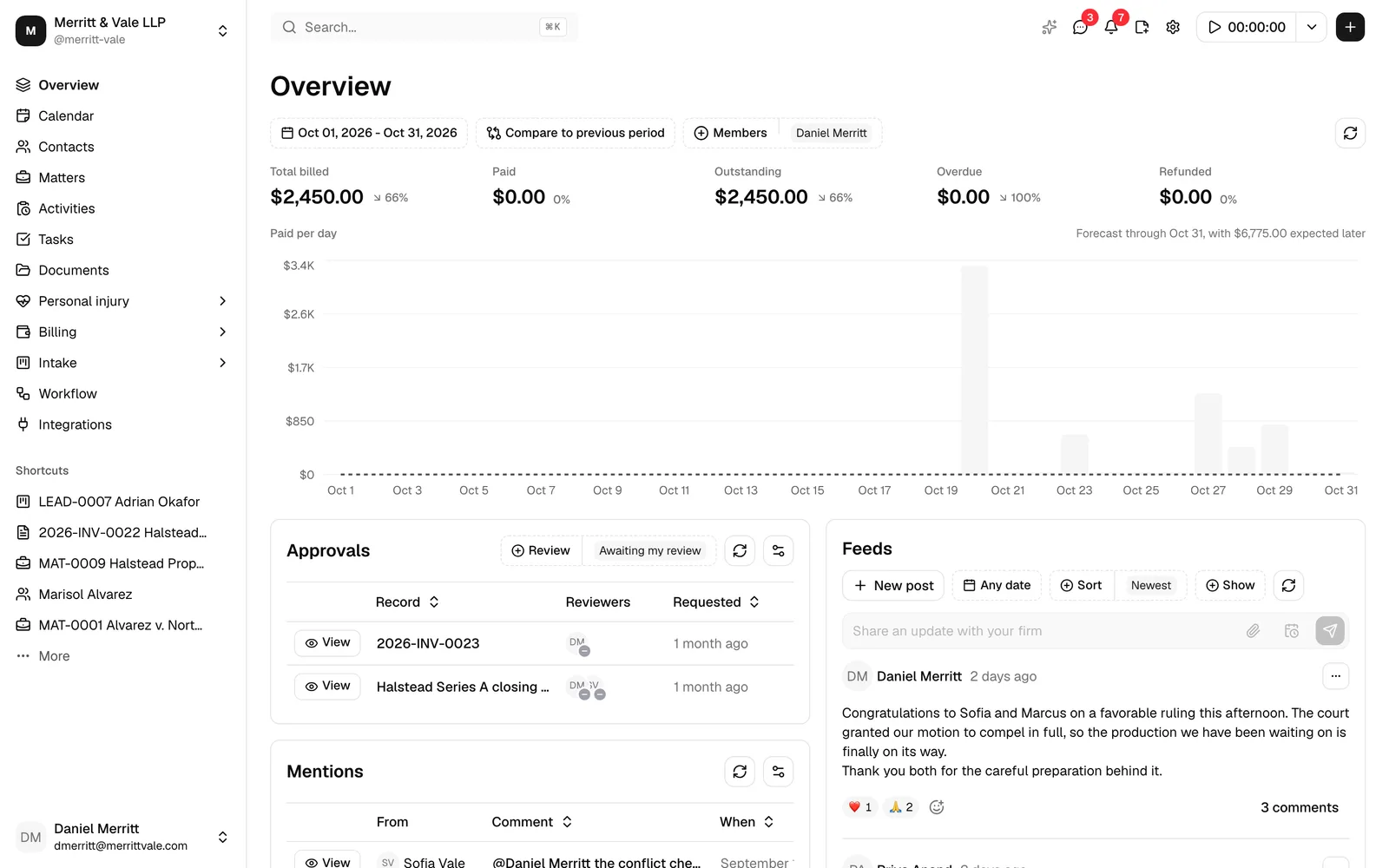Open Daniel Merritt account menu at bottom
This screenshot has width=1389, height=868.
[122, 837]
